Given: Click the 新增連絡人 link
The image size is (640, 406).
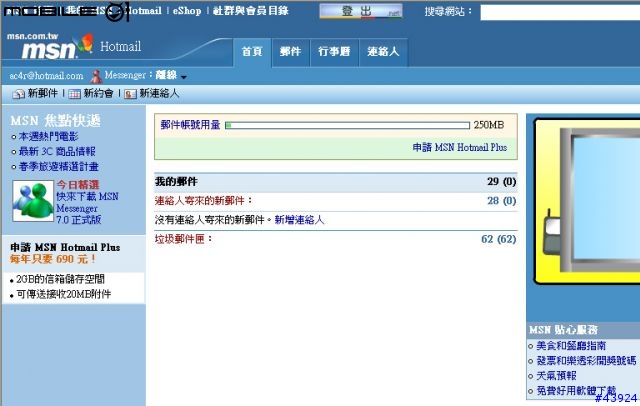Looking at the screenshot, I should point(299,220).
